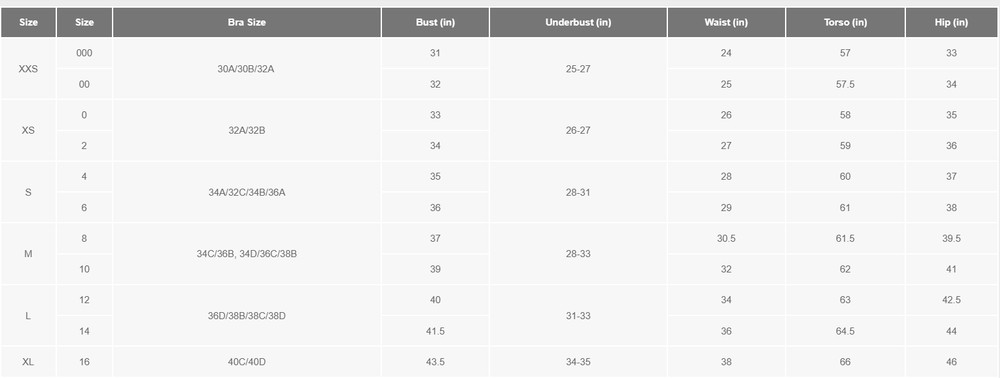Click the 43.5 bust measurement cell
Viewport: 1000px width, 378px height.
click(435, 362)
